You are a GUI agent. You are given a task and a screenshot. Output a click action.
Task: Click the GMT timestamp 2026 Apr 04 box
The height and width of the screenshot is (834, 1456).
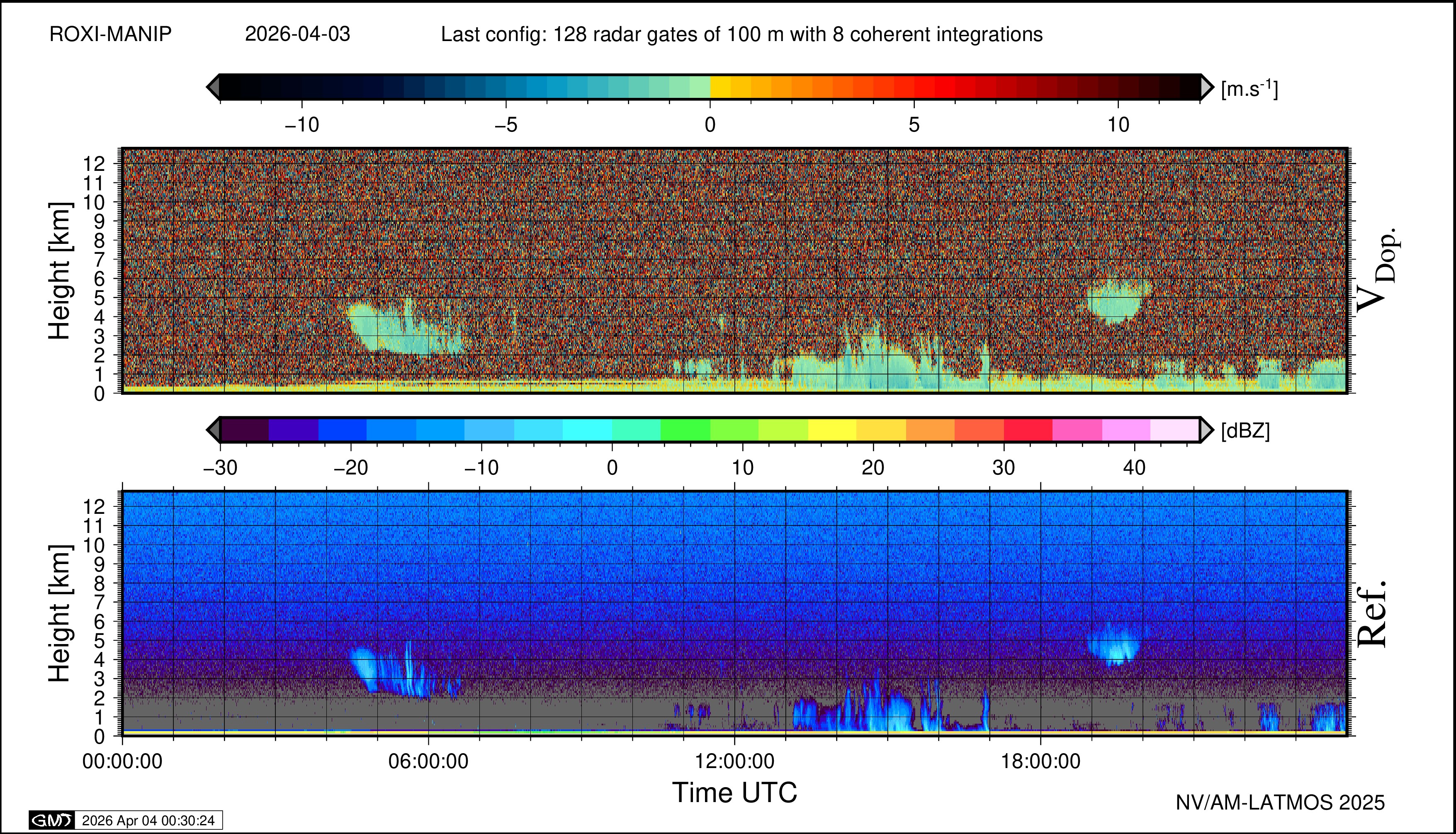click(x=148, y=820)
